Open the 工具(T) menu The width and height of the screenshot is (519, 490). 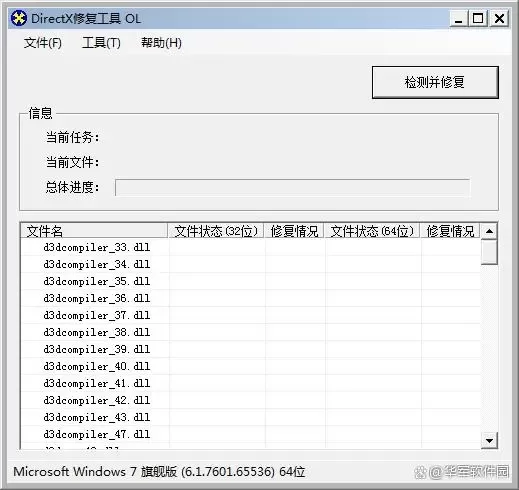(101, 43)
